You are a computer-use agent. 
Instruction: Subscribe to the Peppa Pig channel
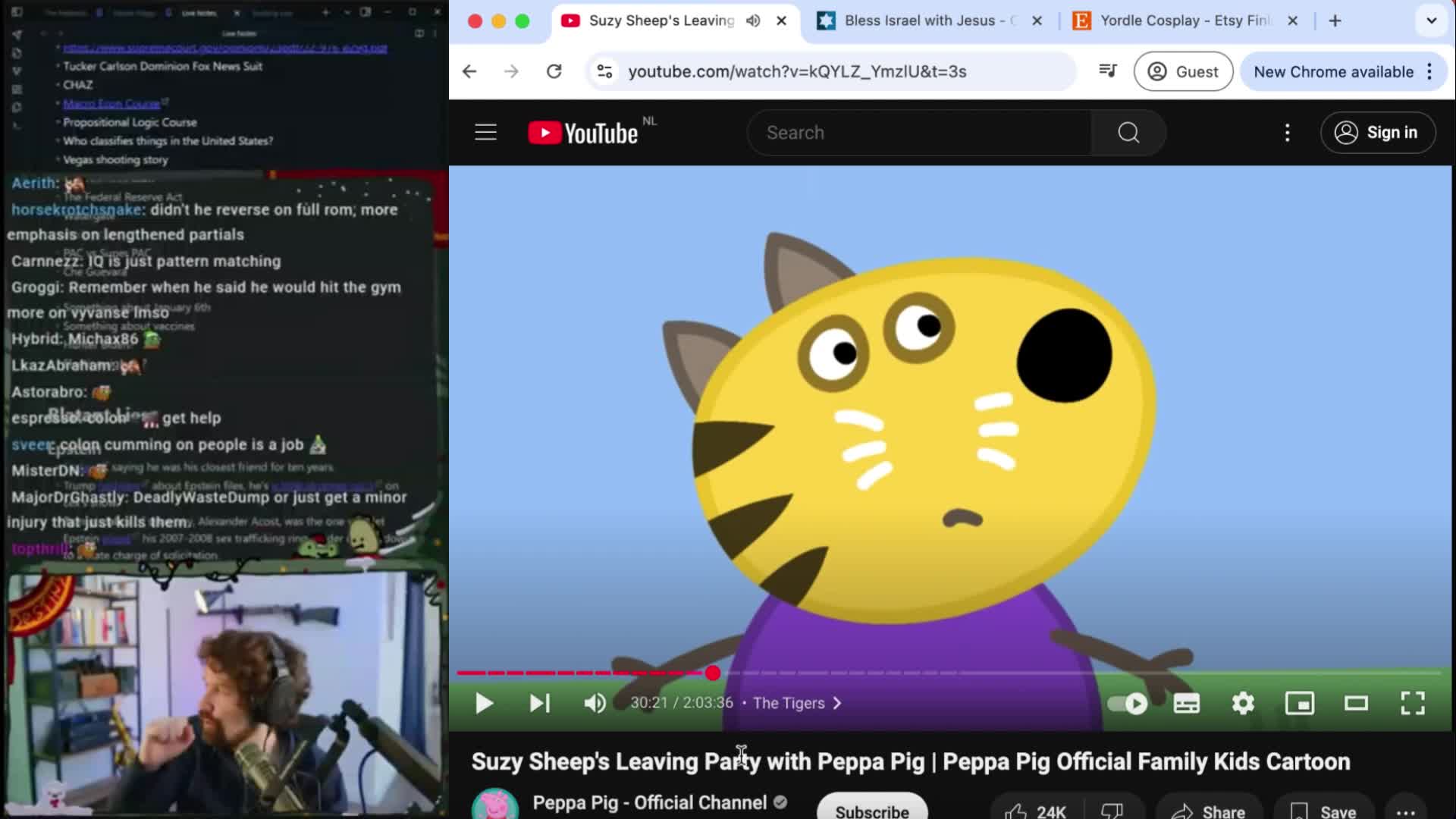[x=871, y=810]
